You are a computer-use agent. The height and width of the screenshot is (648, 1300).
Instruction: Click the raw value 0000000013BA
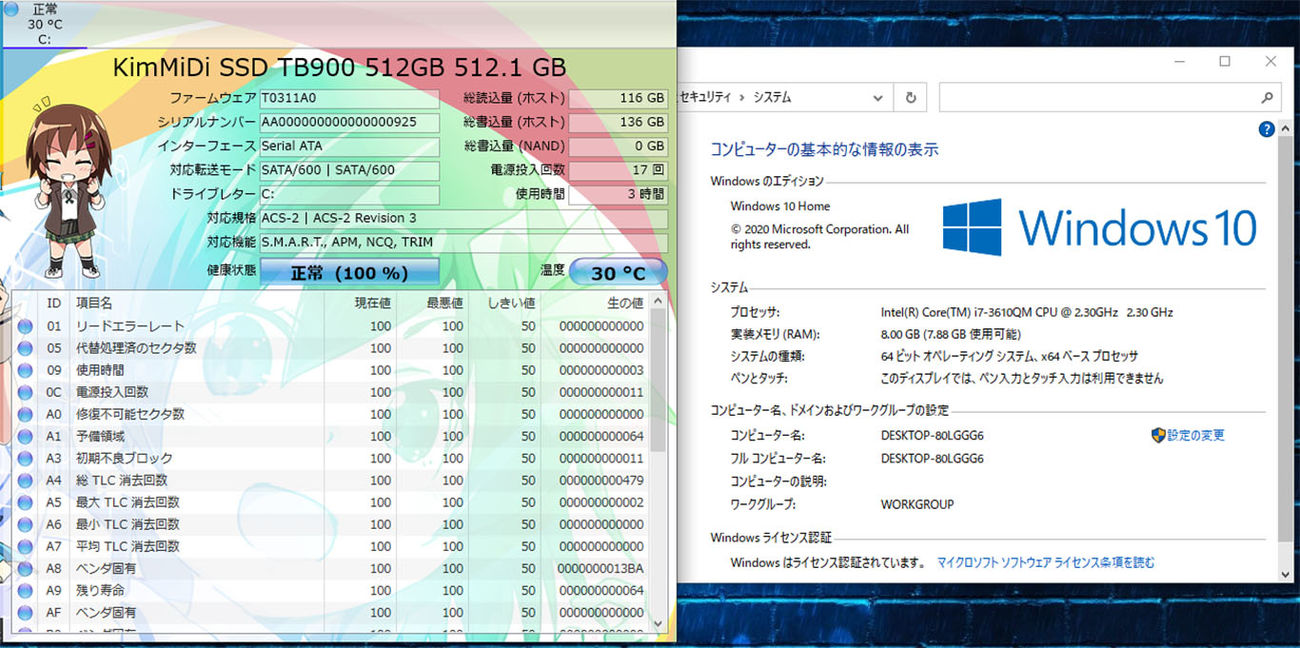(x=601, y=568)
